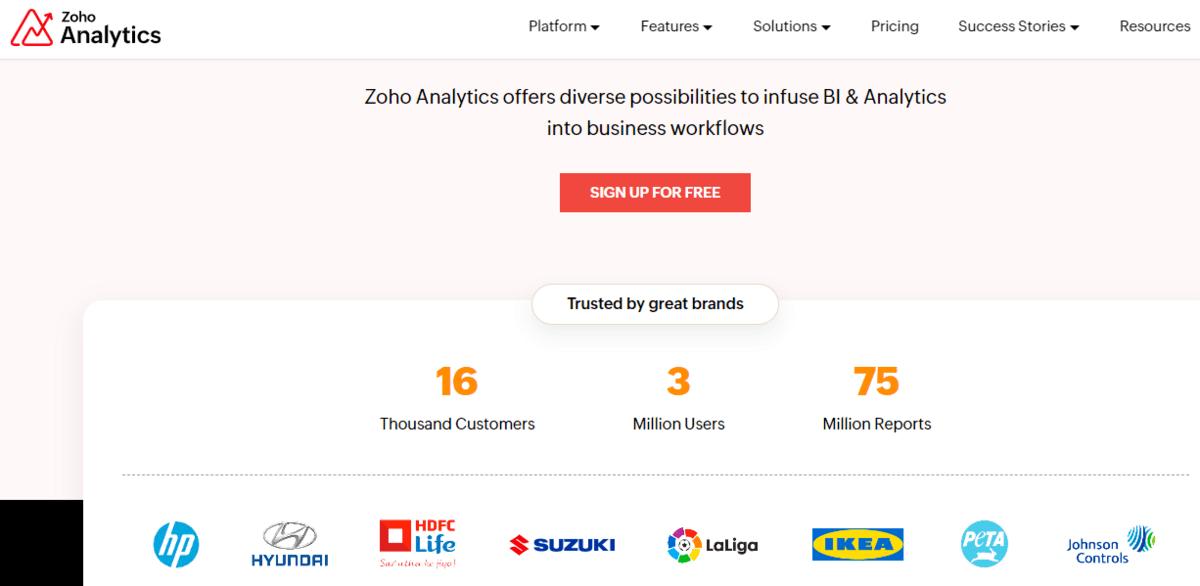
Task: Click the Zoho Analytics logo
Action: pyautogui.click(x=85, y=28)
